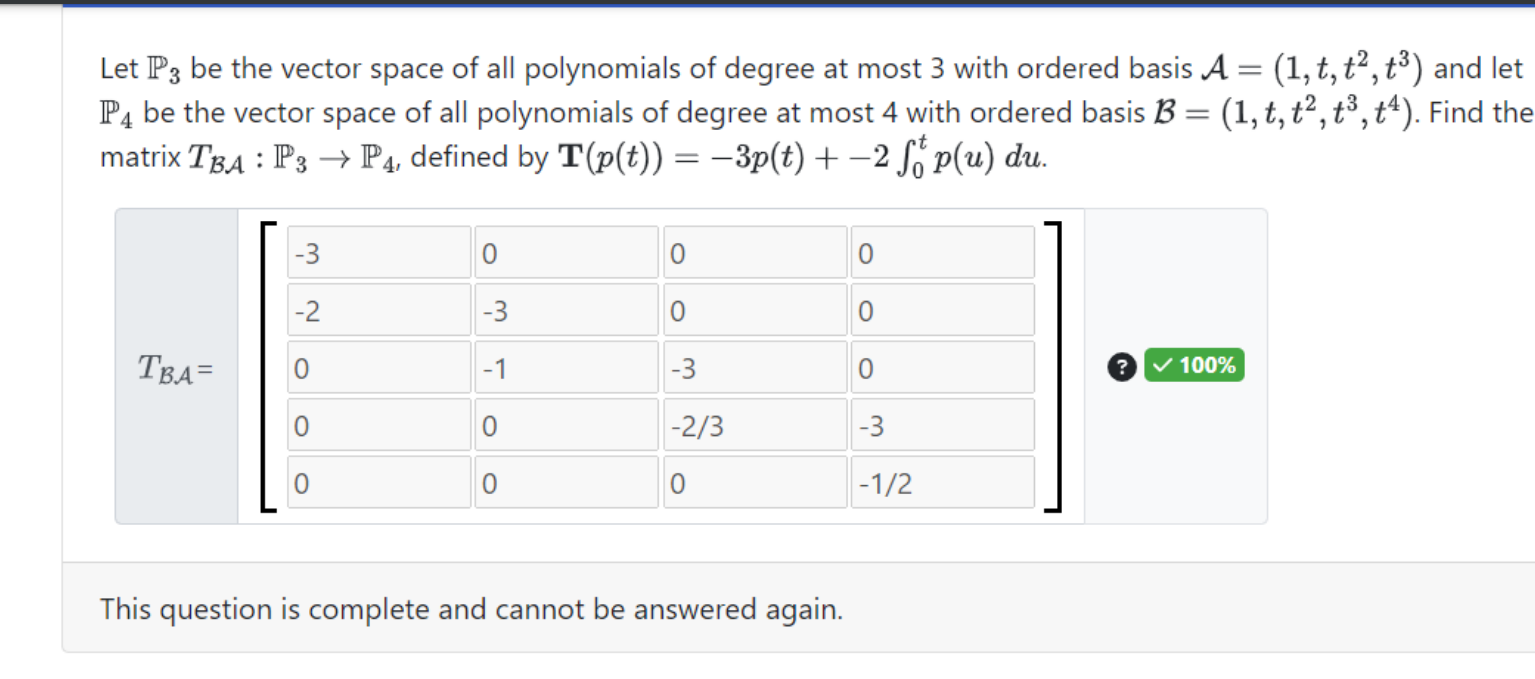Select the -3 entry in row three
Viewport: 1535px width, 679px height.
click(755, 368)
